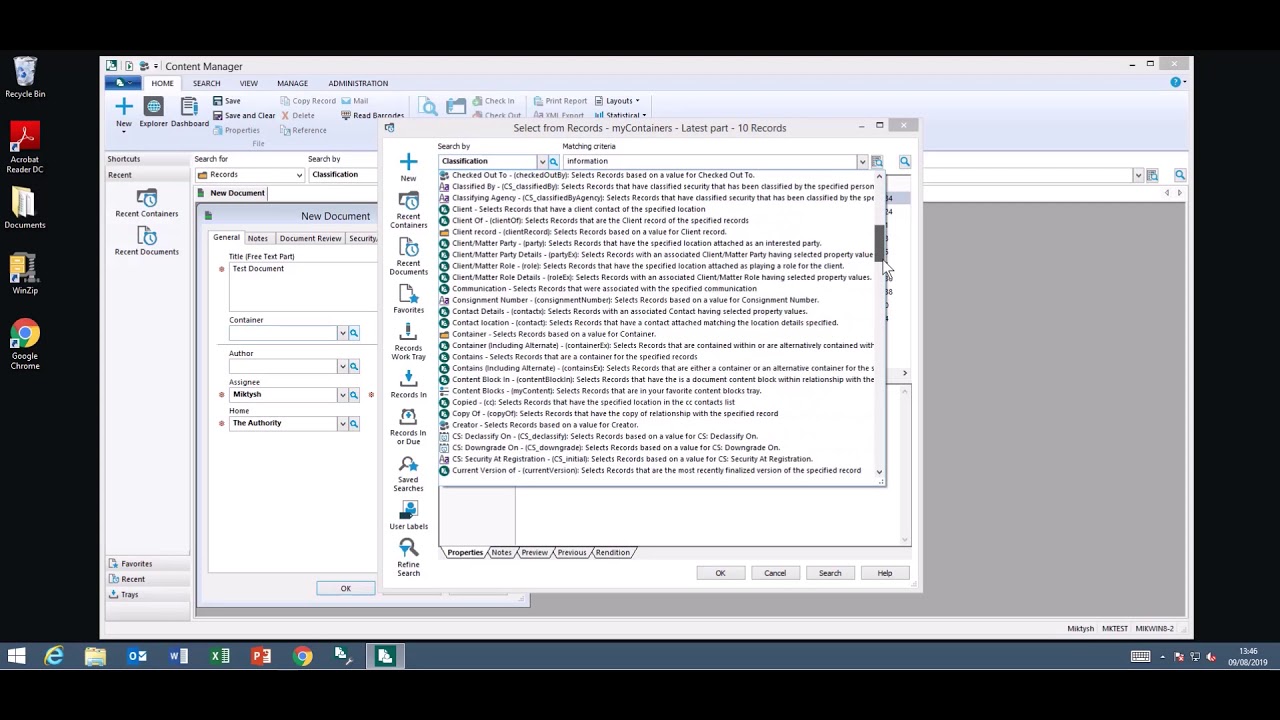This screenshot has height=720, width=1280.
Task: Click Recent Containers icon in dialog sidebar
Action: (x=408, y=210)
